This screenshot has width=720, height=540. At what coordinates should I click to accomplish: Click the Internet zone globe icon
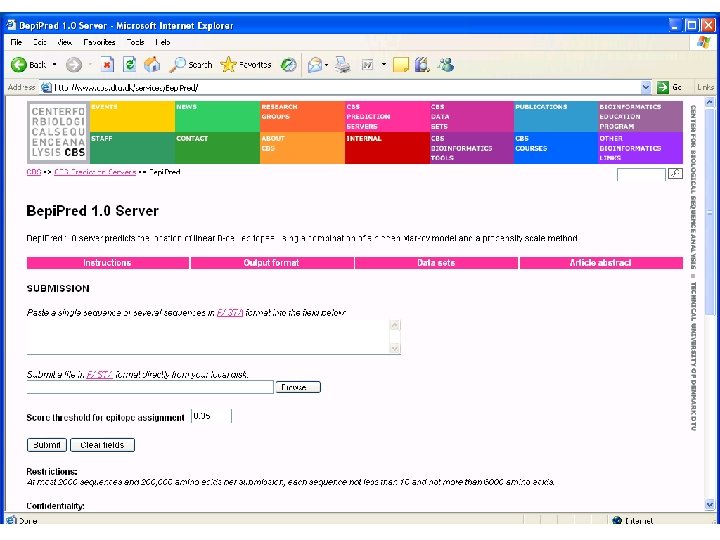tap(617, 520)
